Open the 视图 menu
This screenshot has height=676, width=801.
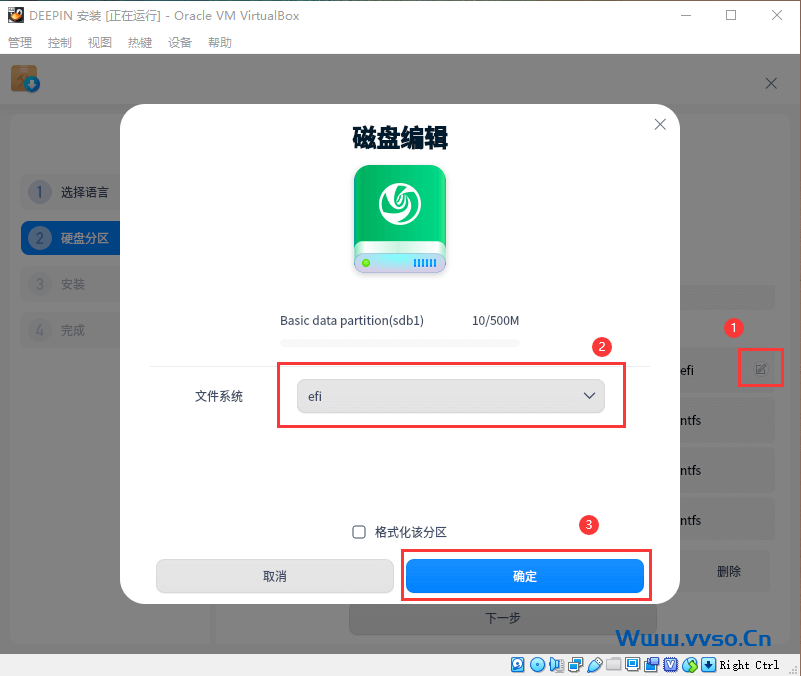pyautogui.click(x=100, y=43)
